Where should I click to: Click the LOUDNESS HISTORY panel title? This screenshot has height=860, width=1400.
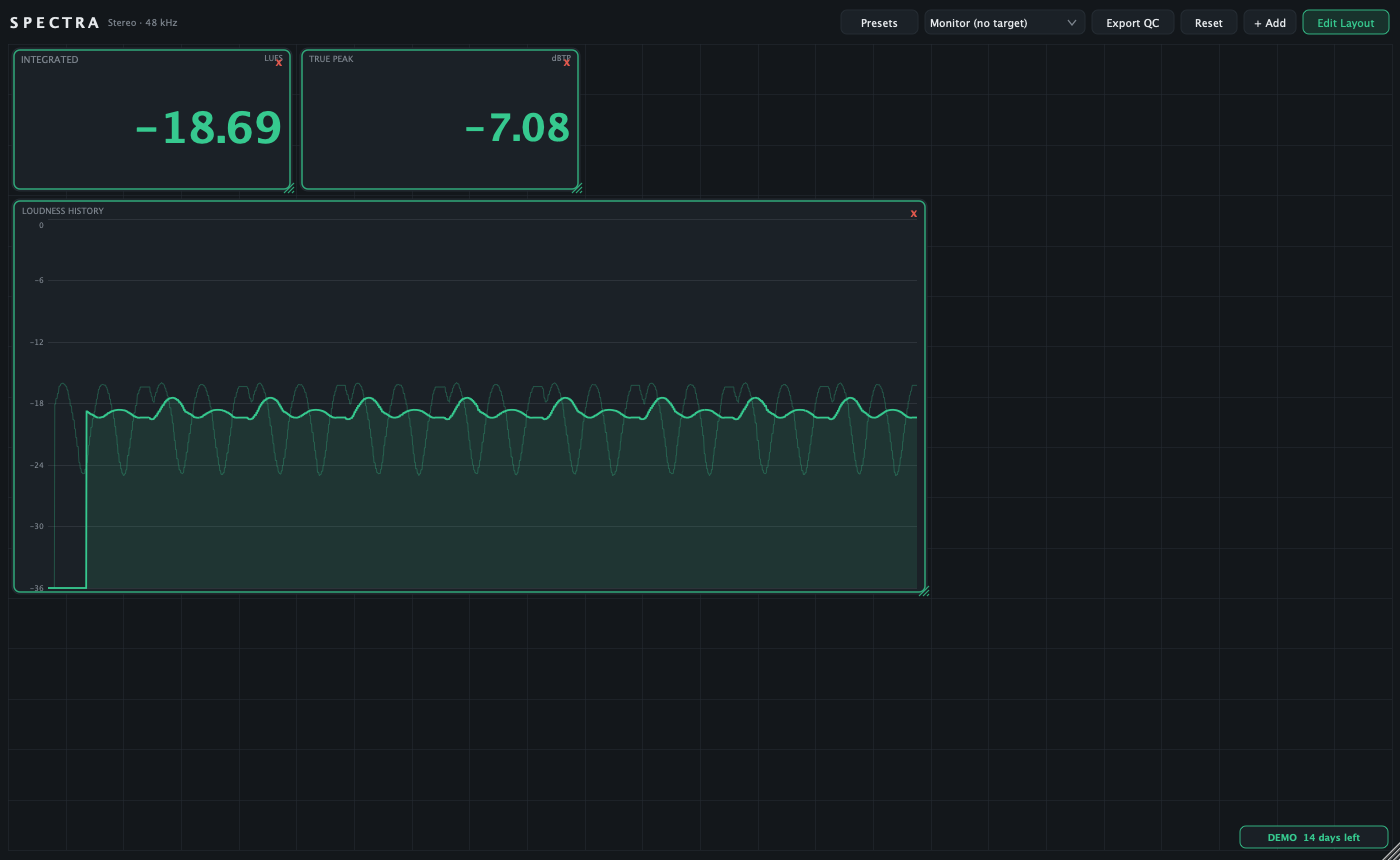(x=63, y=211)
